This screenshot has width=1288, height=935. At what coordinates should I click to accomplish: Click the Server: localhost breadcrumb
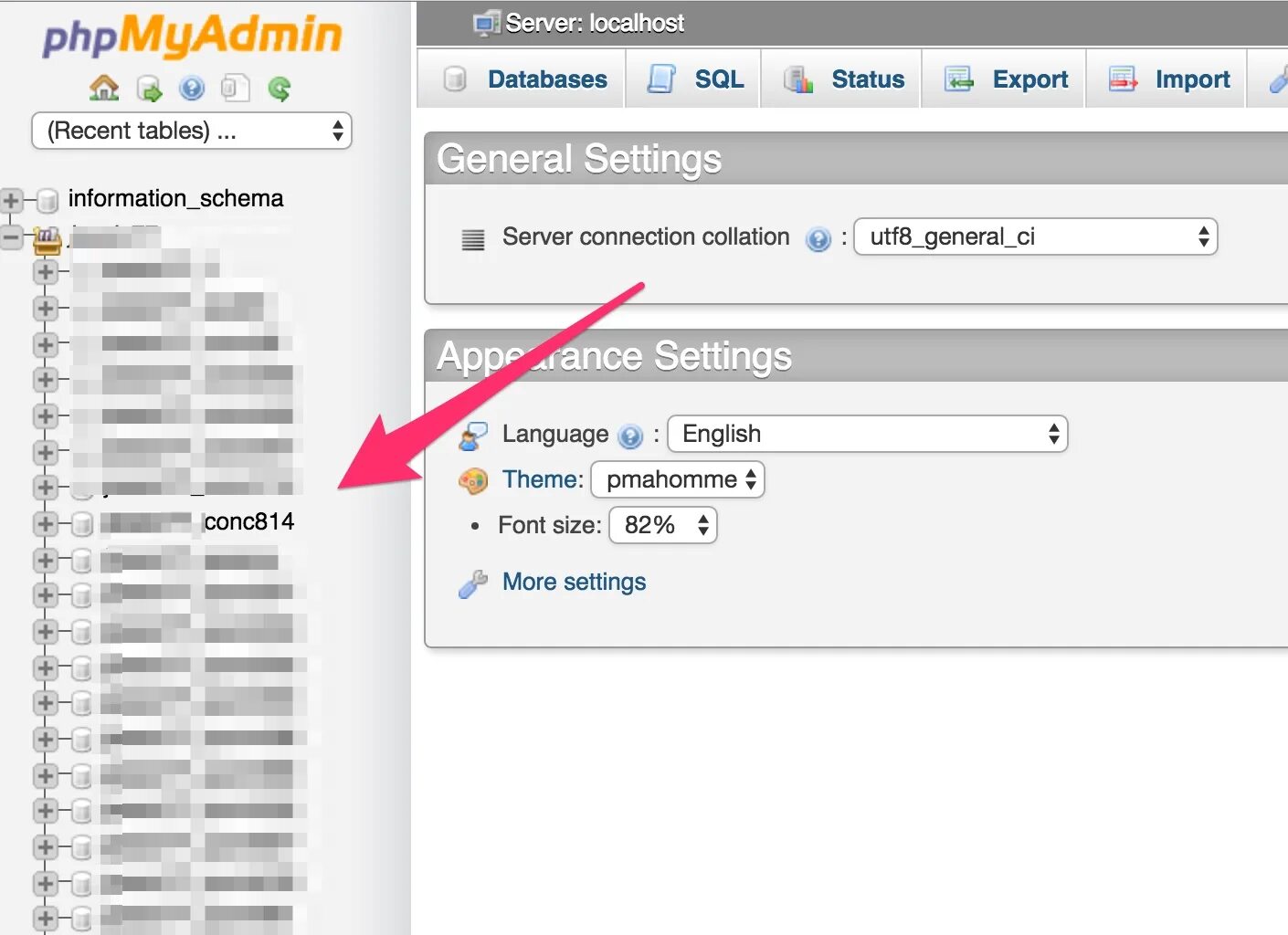[595, 23]
